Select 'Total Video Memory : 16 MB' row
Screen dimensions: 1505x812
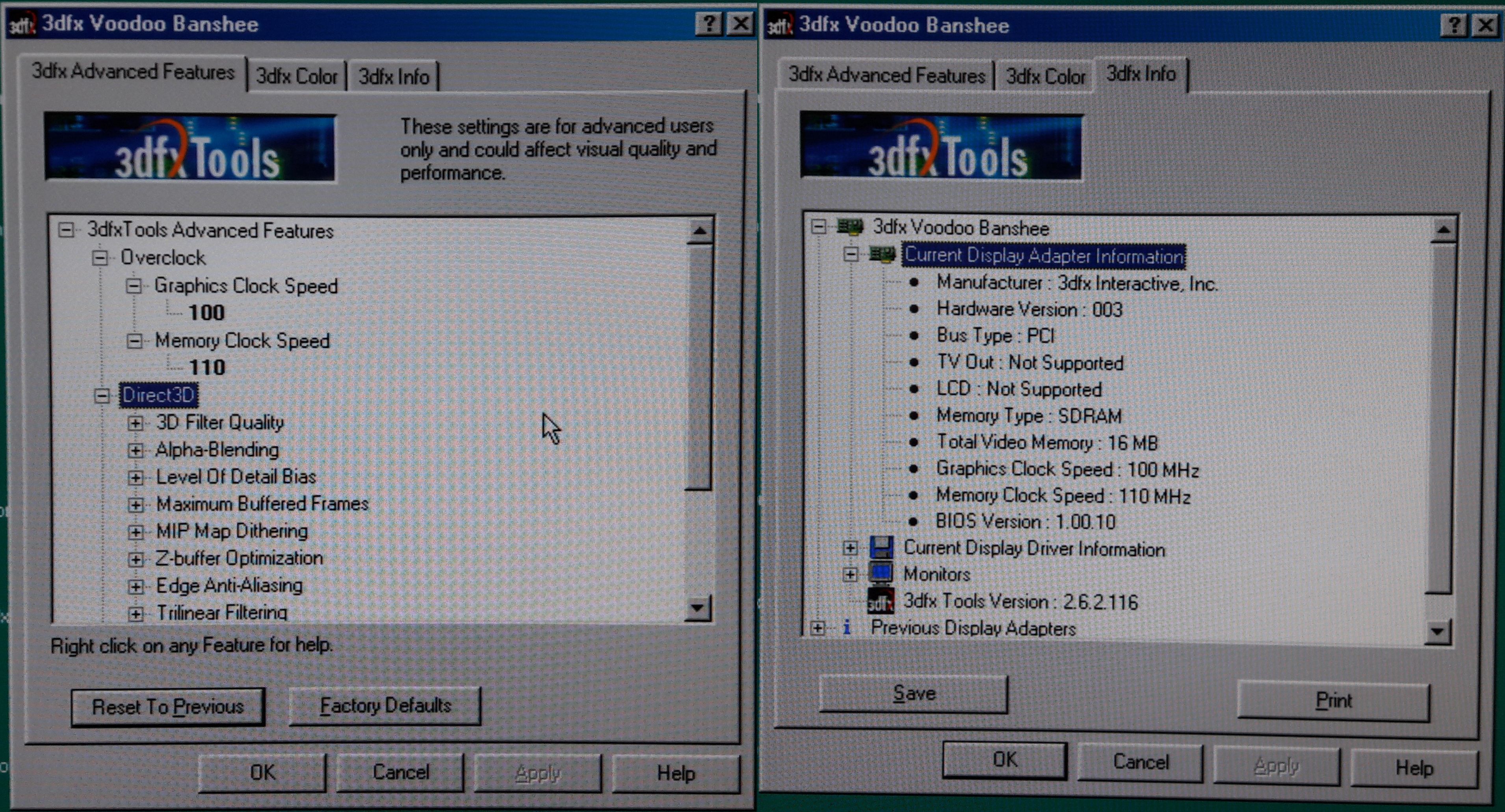coord(1047,443)
